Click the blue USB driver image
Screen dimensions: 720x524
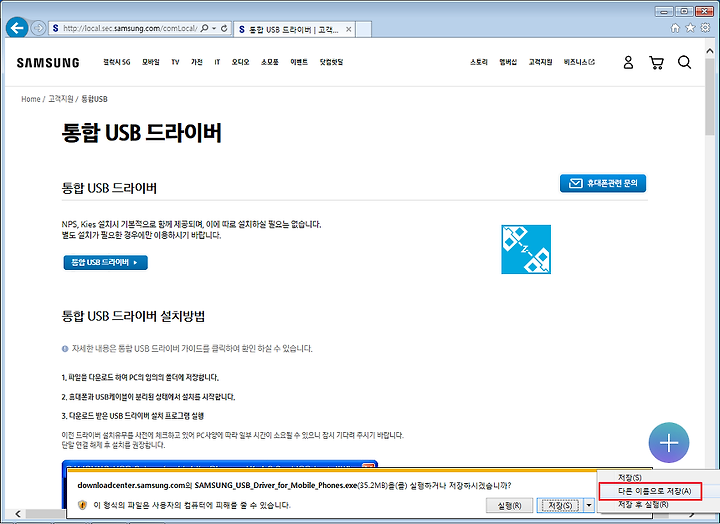click(x=526, y=249)
